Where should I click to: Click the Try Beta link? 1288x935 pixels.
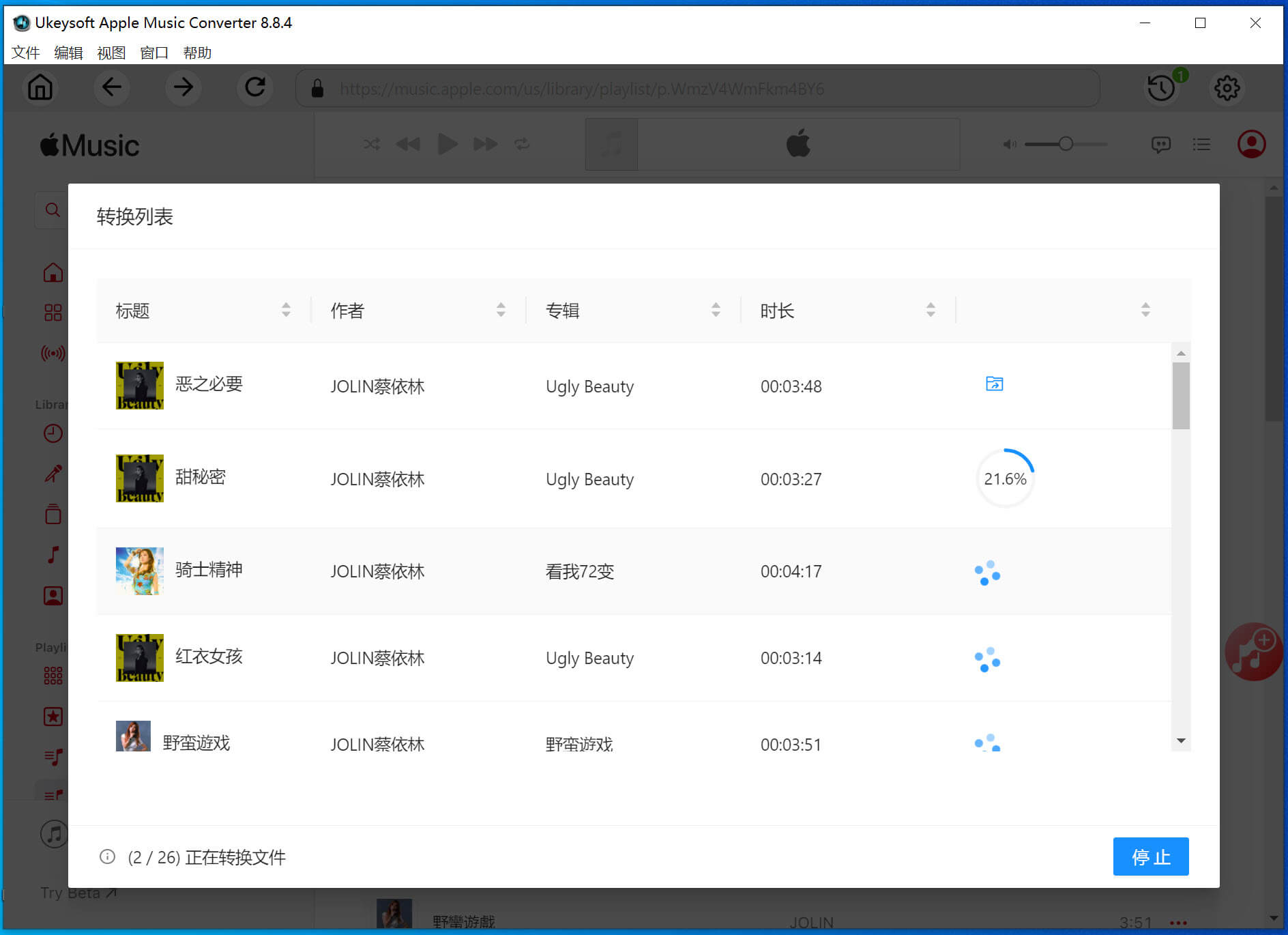coord(78,893)
